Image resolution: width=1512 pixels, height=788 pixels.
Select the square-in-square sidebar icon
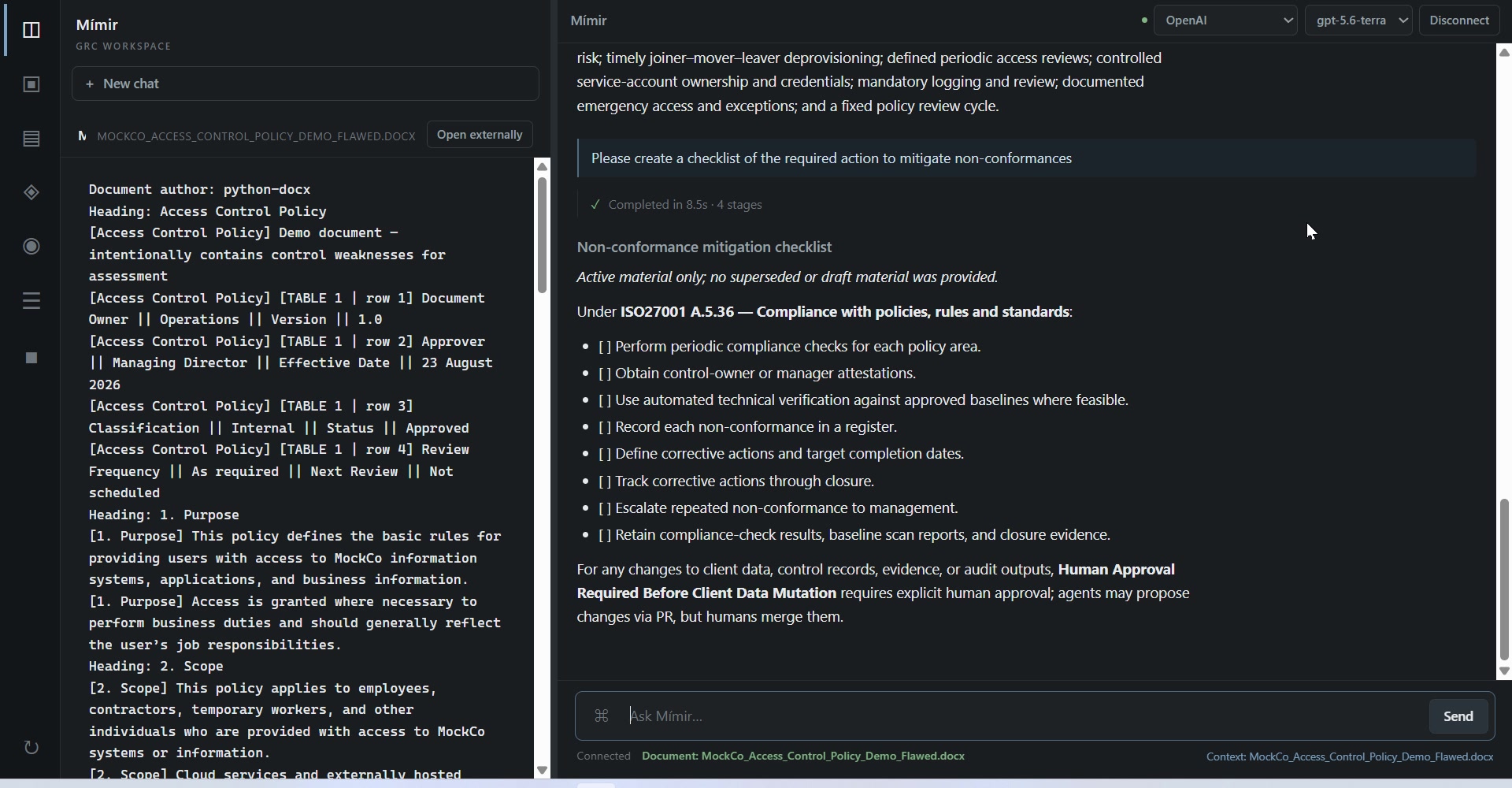coord(31,84)
